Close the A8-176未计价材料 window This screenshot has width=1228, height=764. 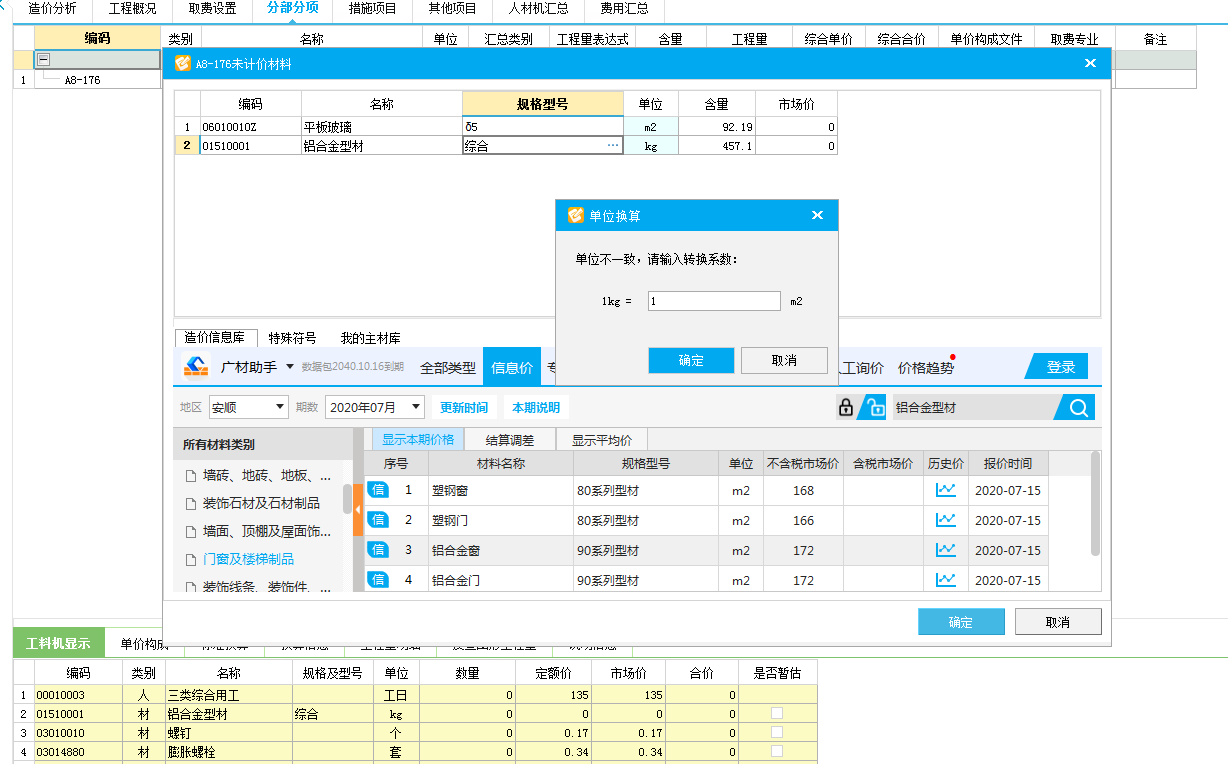coord(1090,63)
